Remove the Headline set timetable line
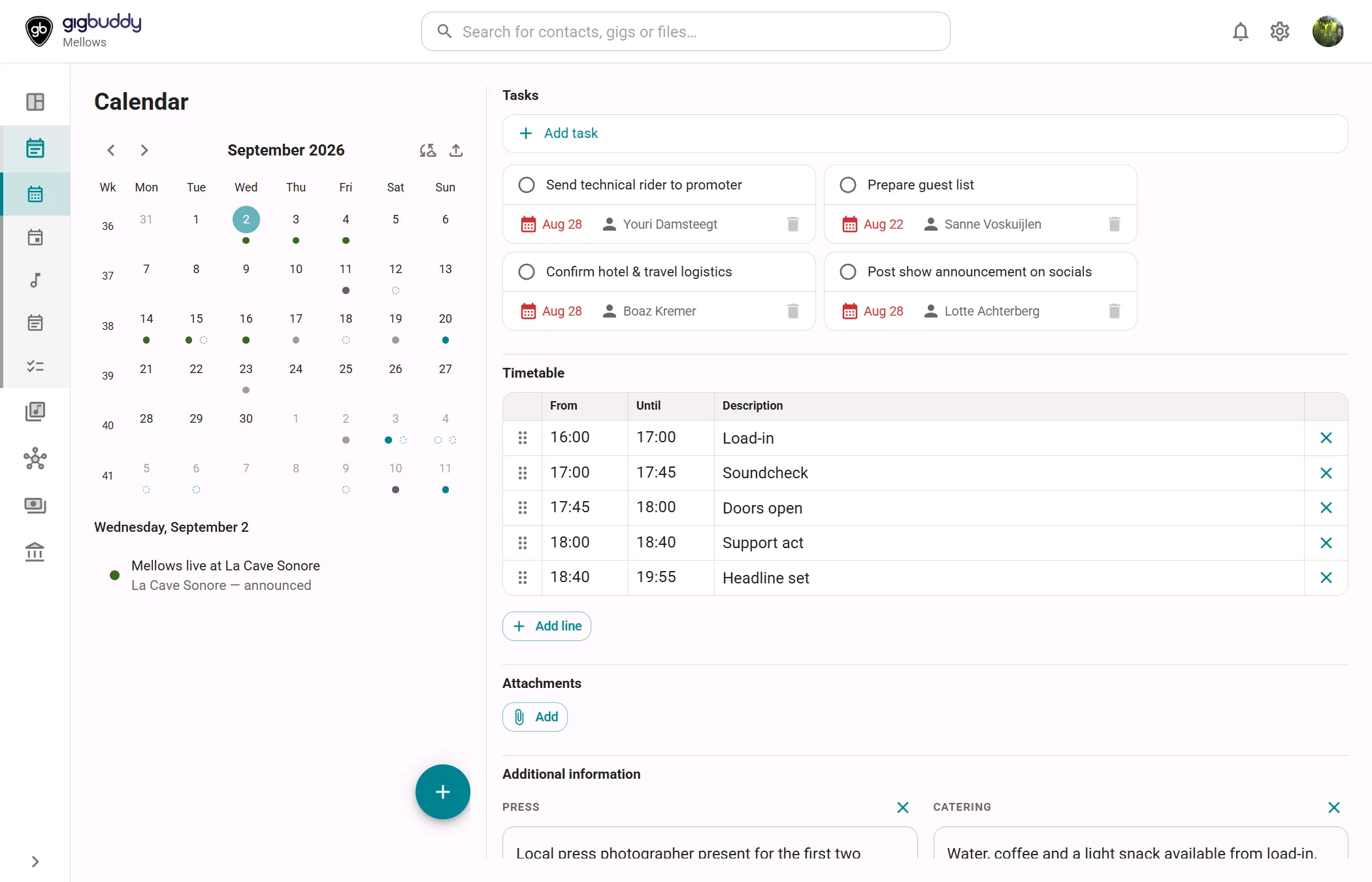Viewport: 1372px width, 882px height. (x=1326, y=578)
